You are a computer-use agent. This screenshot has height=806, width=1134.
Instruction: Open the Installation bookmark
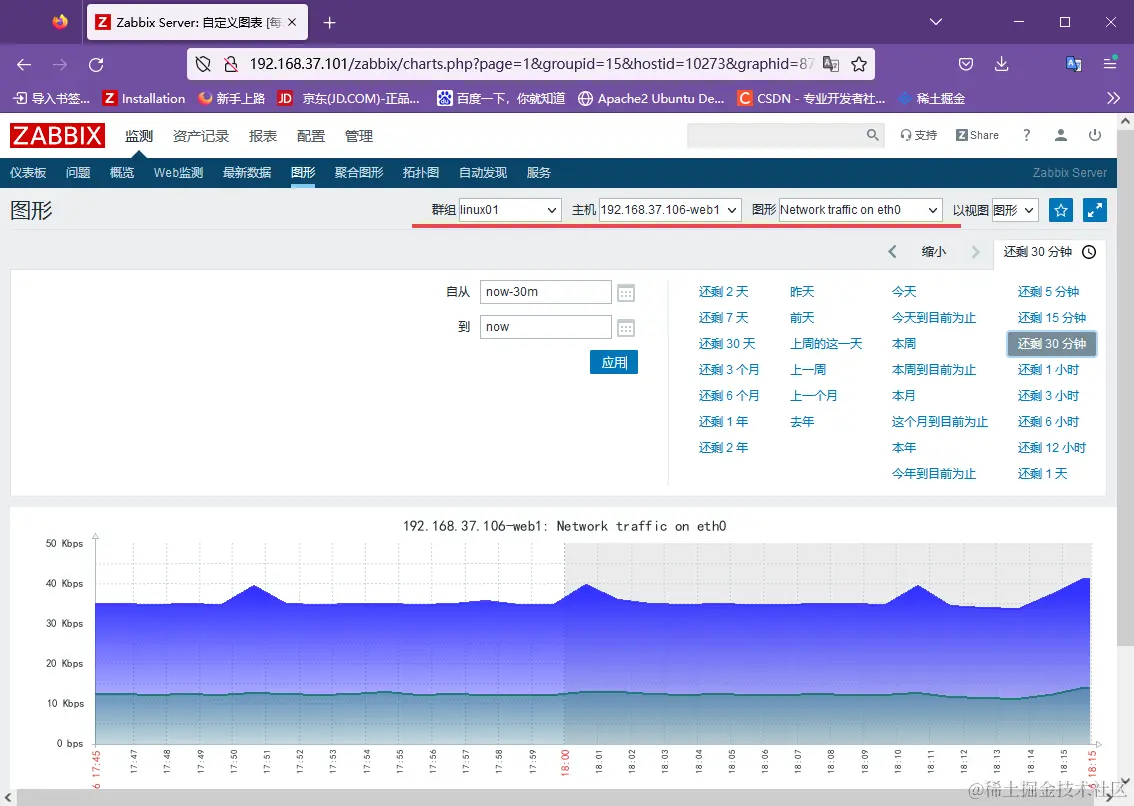coord(143,98)
